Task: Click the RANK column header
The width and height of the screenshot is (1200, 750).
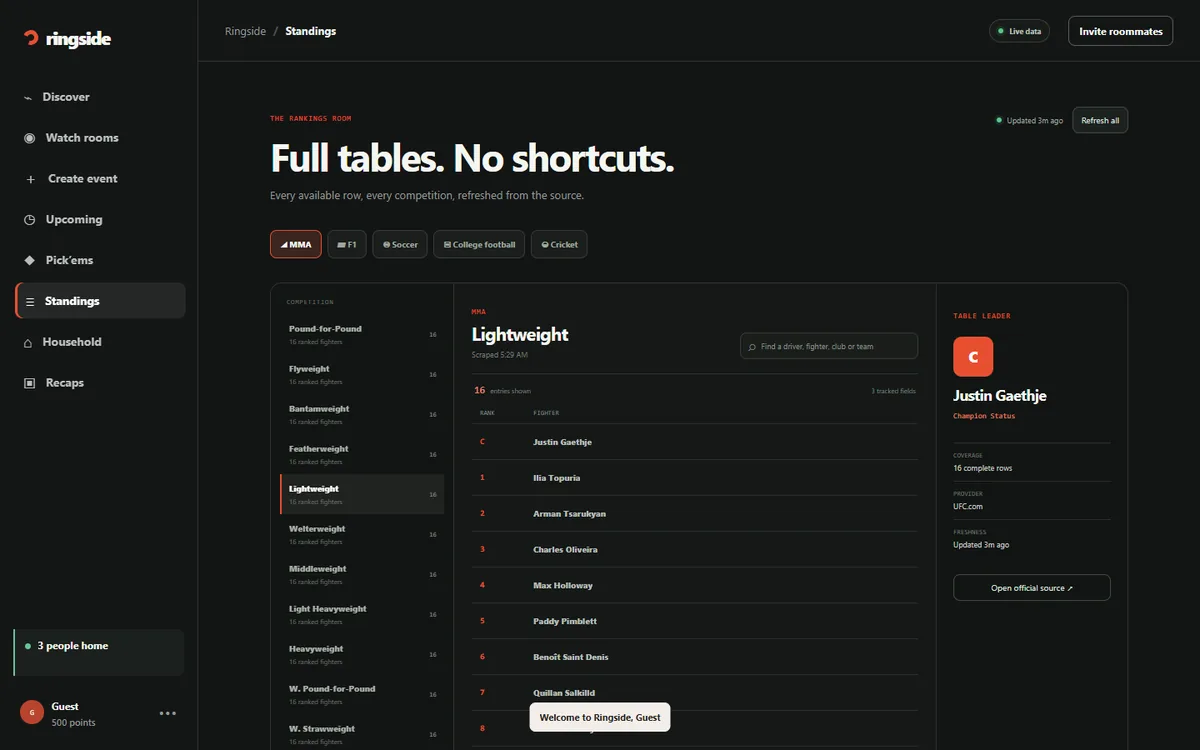Action: point(487,413)
